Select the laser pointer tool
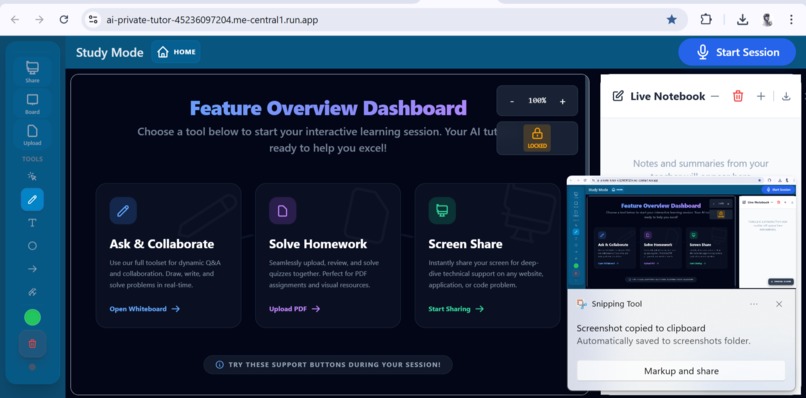 click(x=32, y=176)
